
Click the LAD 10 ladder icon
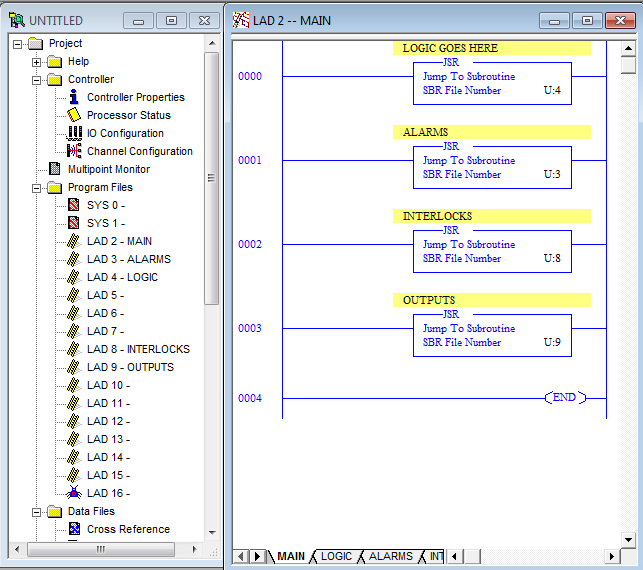[73, 385]
